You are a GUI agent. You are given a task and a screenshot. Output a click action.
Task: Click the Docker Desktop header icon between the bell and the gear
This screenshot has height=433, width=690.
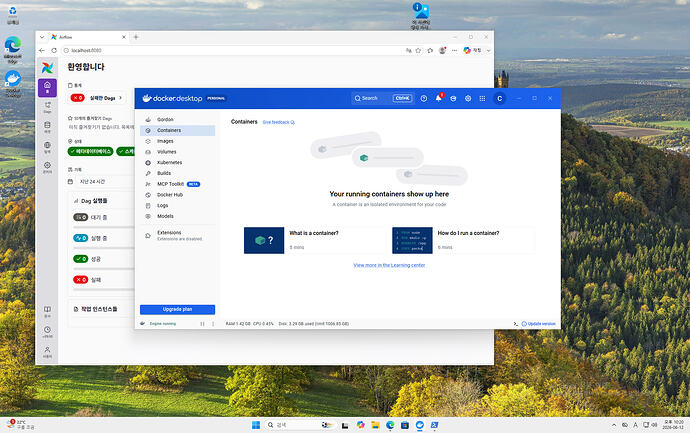(x=453, y=99)
